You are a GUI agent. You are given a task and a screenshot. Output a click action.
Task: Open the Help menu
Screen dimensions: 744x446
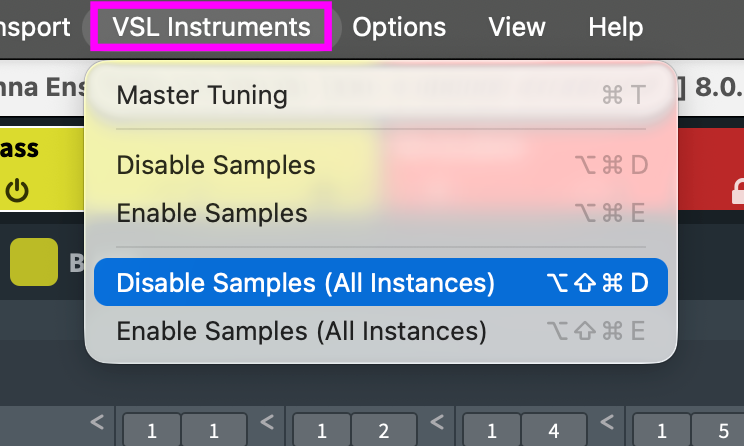pos(615,27)
